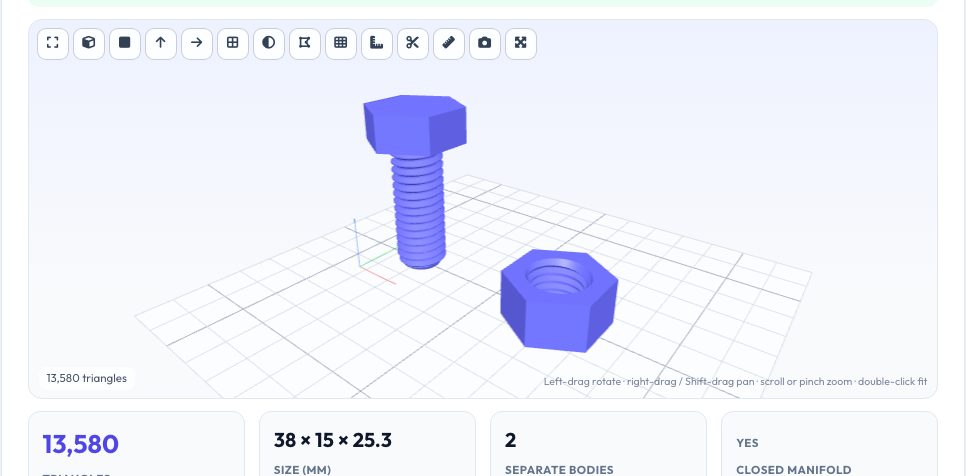Click the XYZ axis gizmo at origin

(x=373, y=252)
